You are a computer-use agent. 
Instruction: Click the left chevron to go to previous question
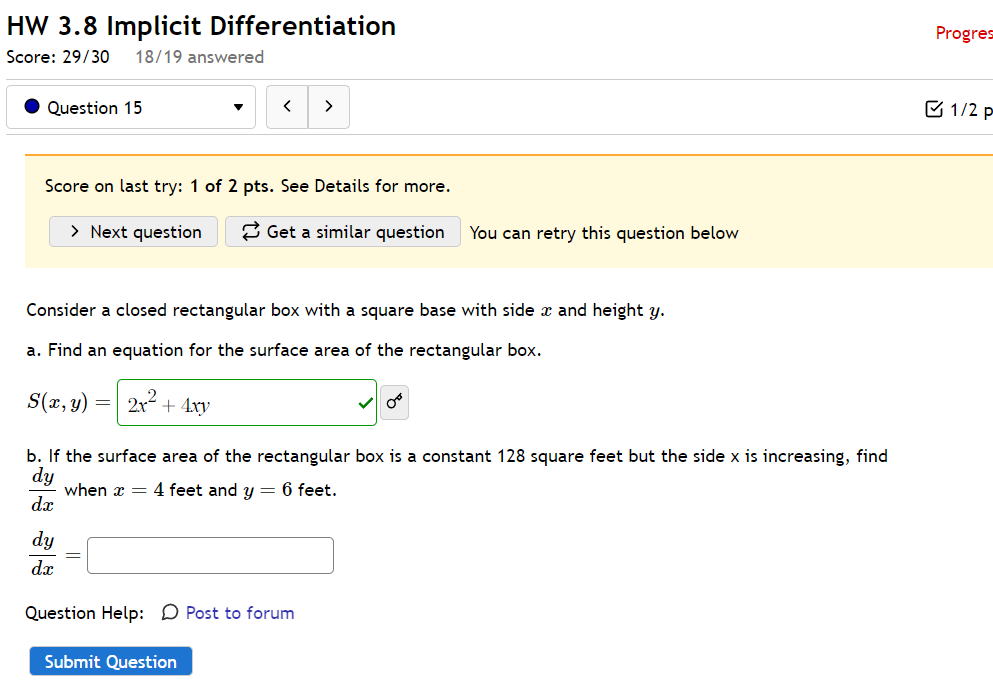coord(287,105)
